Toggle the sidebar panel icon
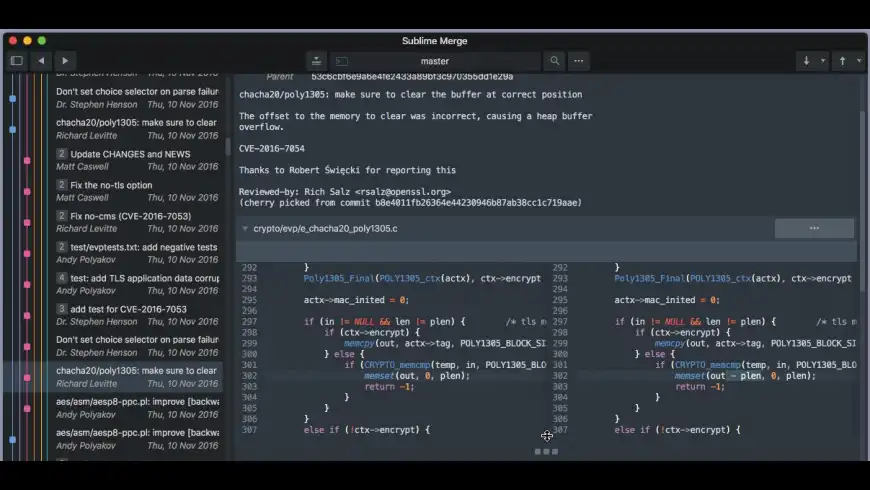This screenshot has width=870, height=490. [16, 61]
